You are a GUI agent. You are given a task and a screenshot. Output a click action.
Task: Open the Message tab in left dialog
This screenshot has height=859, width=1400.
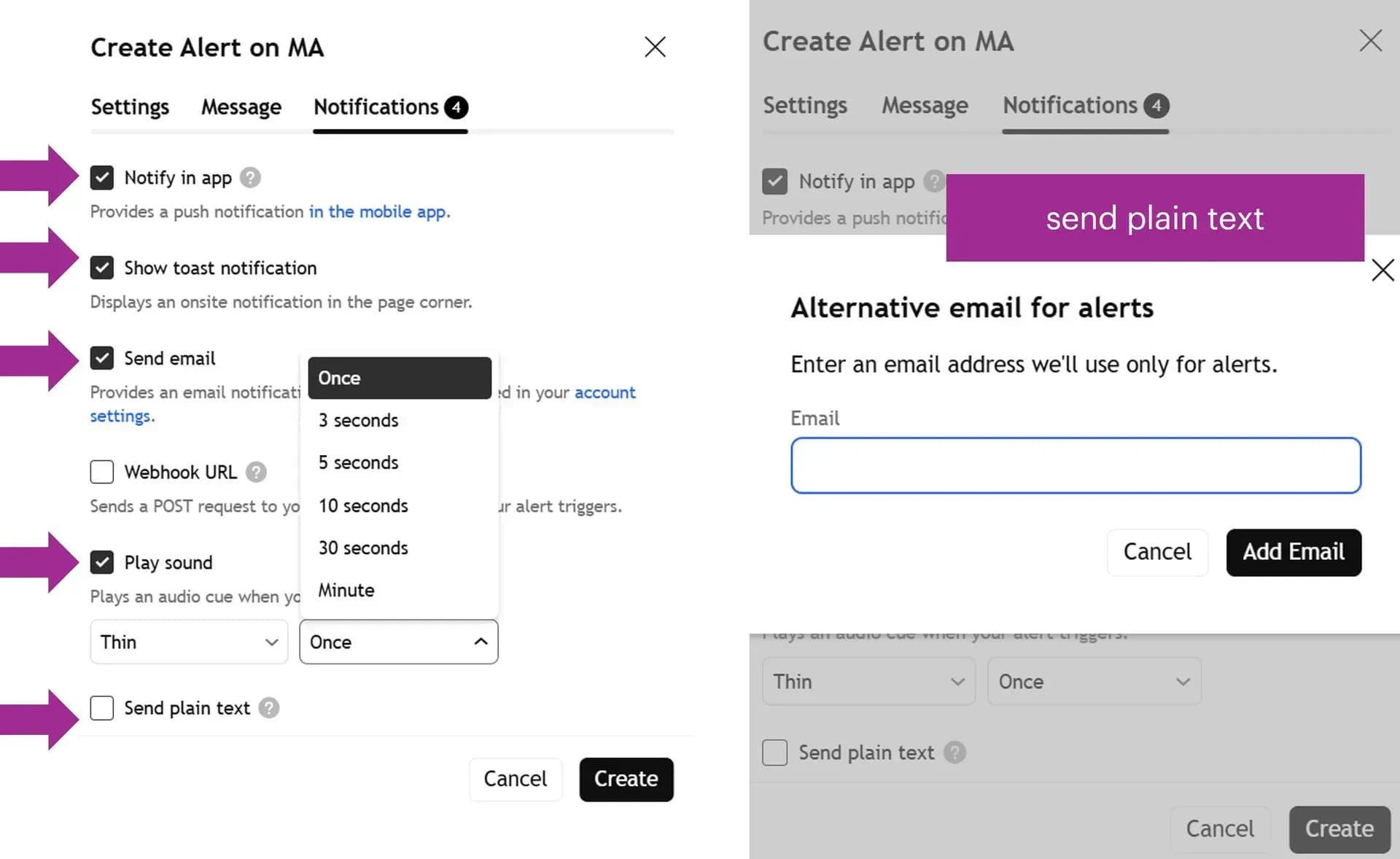[x=241, y=107]
